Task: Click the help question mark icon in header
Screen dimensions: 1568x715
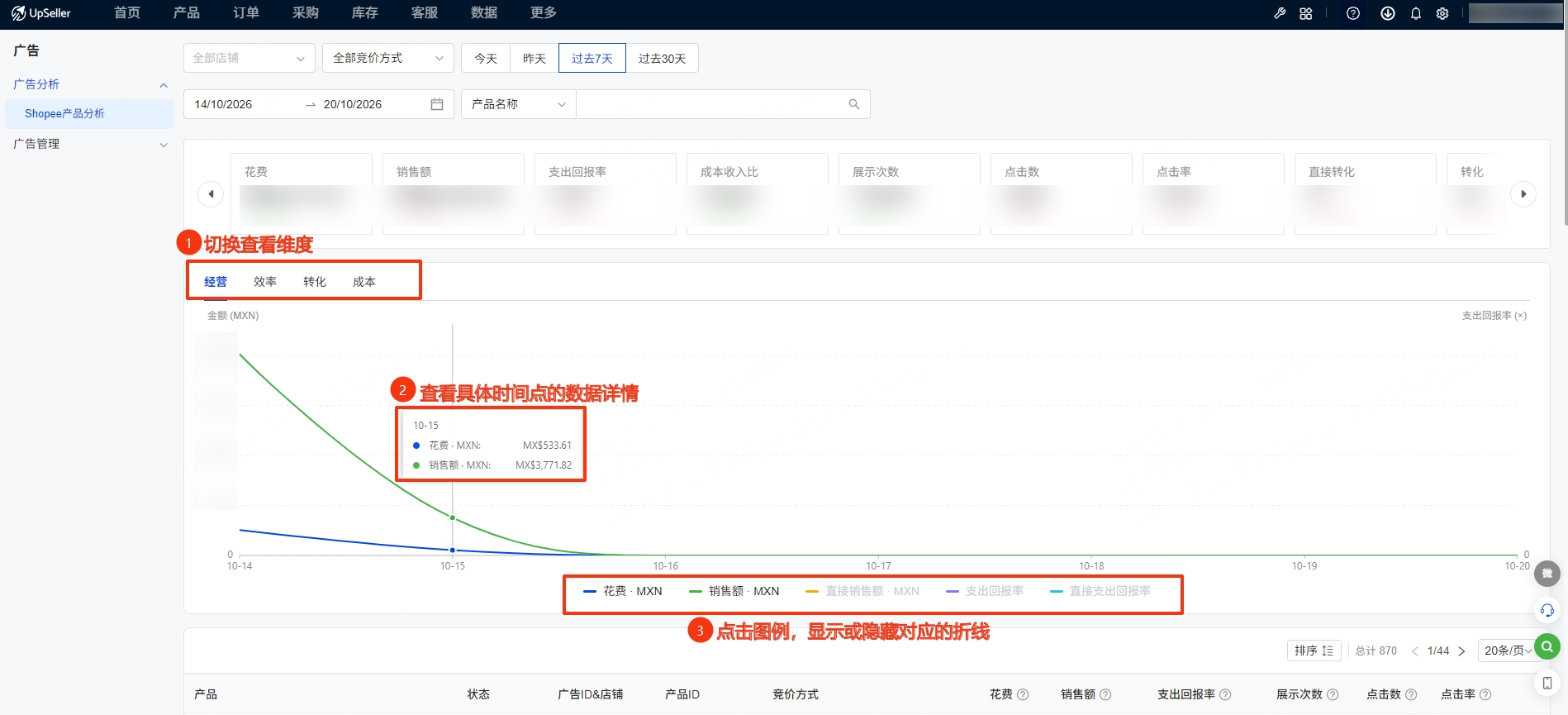Action: (x=1353, y=13)
